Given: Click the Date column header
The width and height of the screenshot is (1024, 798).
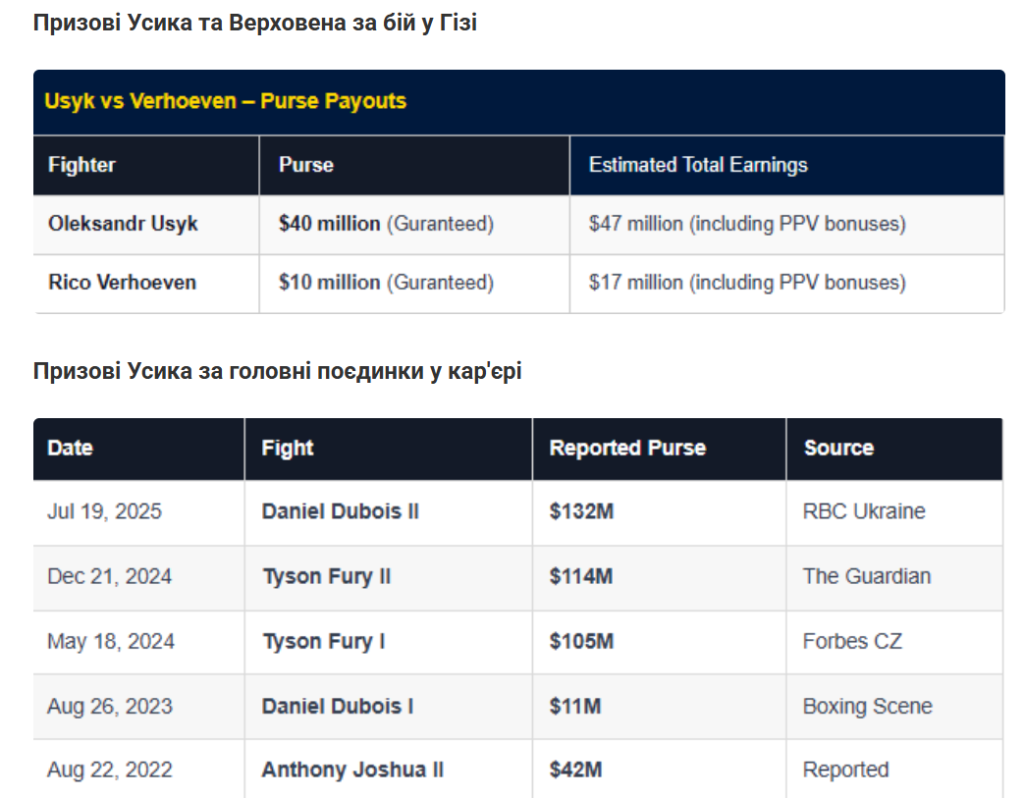Looking at the screenshot, I should [138, 449].
